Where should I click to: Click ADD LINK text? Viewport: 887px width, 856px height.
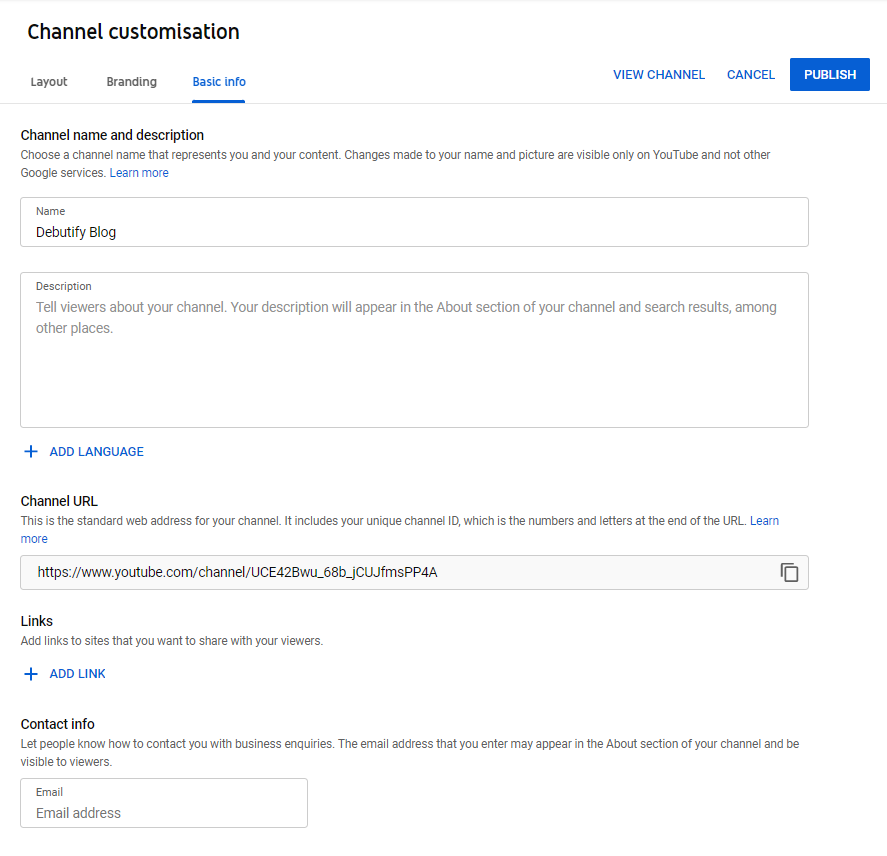click(77, 674)
